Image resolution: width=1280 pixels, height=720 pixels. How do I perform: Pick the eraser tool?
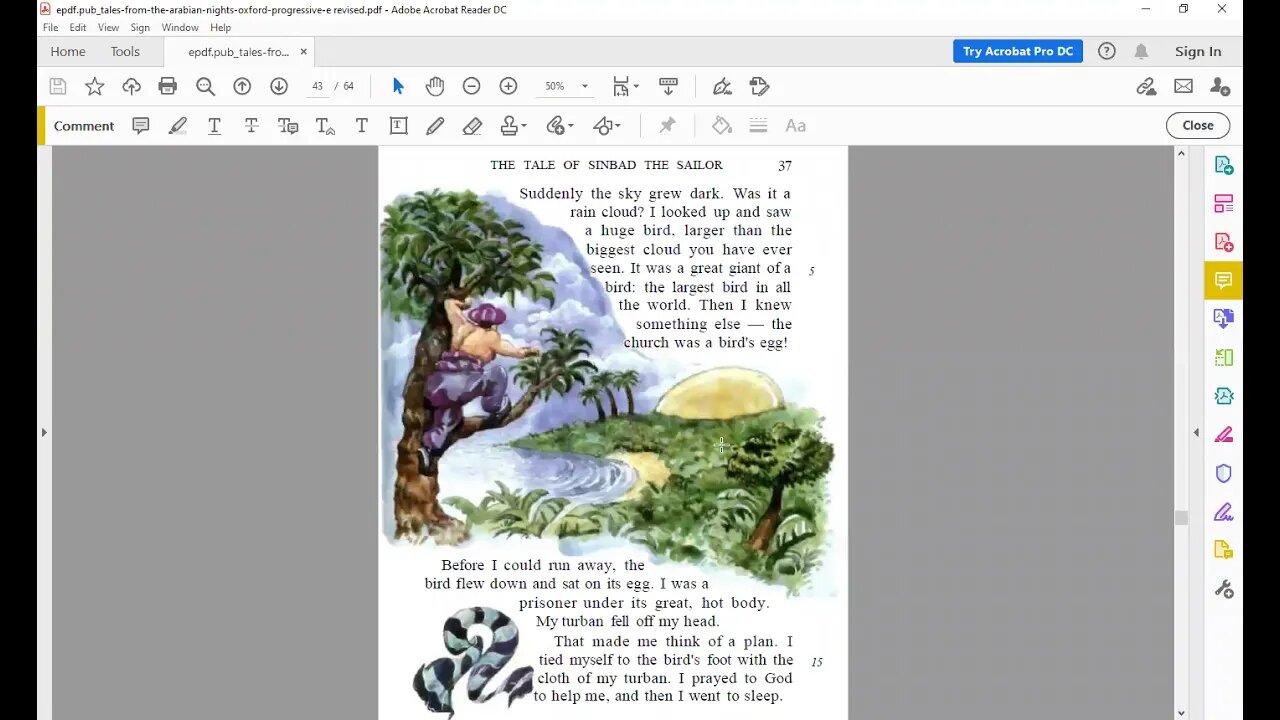tap(472, 126)
